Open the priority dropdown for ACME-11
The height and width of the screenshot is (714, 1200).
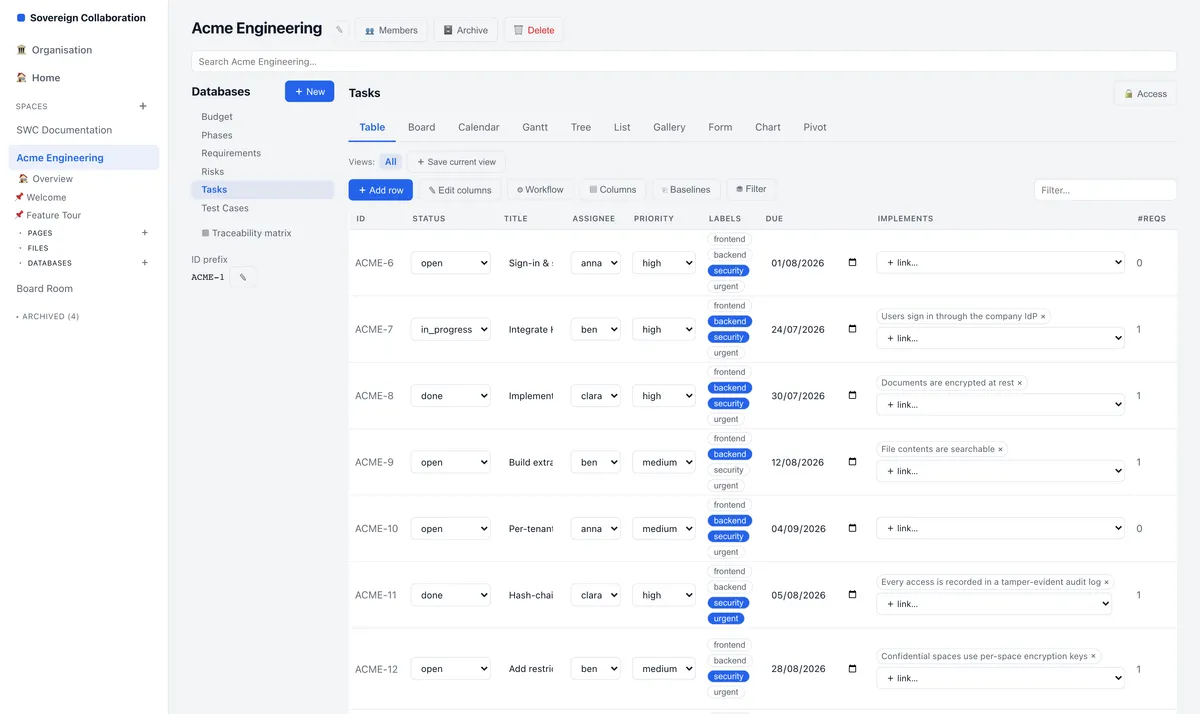(x=663, y=595)
